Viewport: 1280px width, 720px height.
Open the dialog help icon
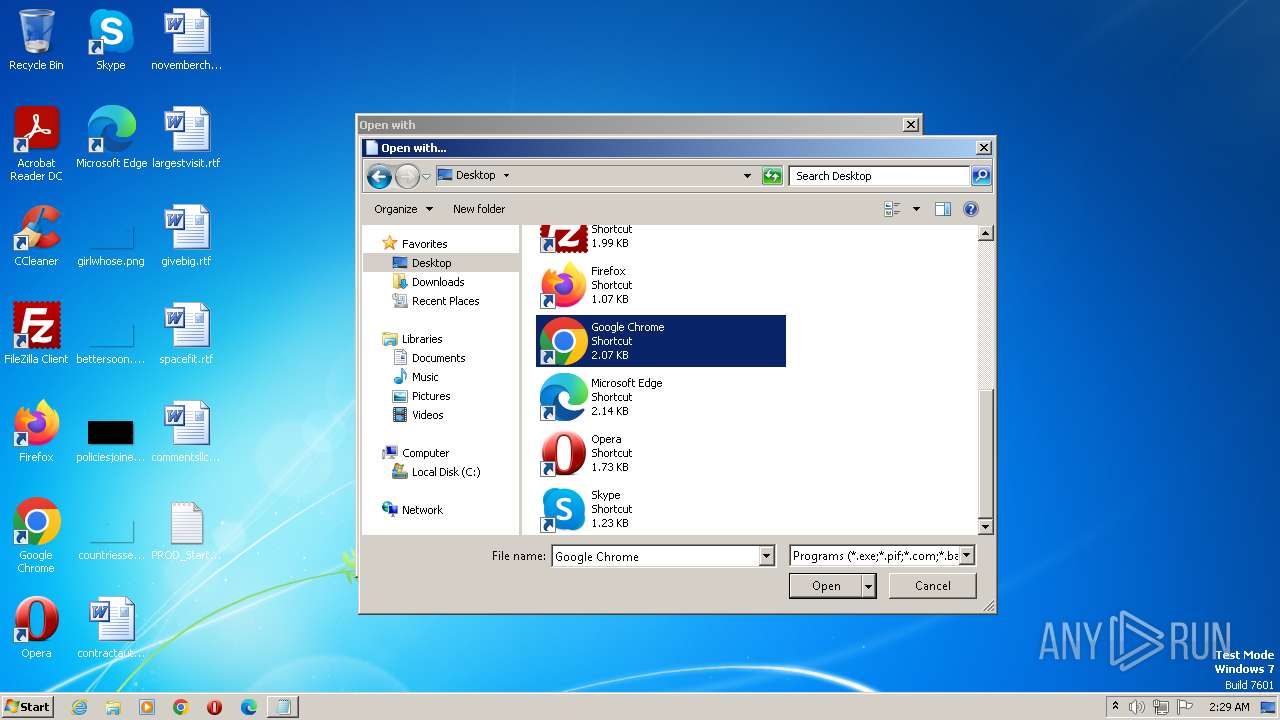pyautogui.click(x=970, y=209)
